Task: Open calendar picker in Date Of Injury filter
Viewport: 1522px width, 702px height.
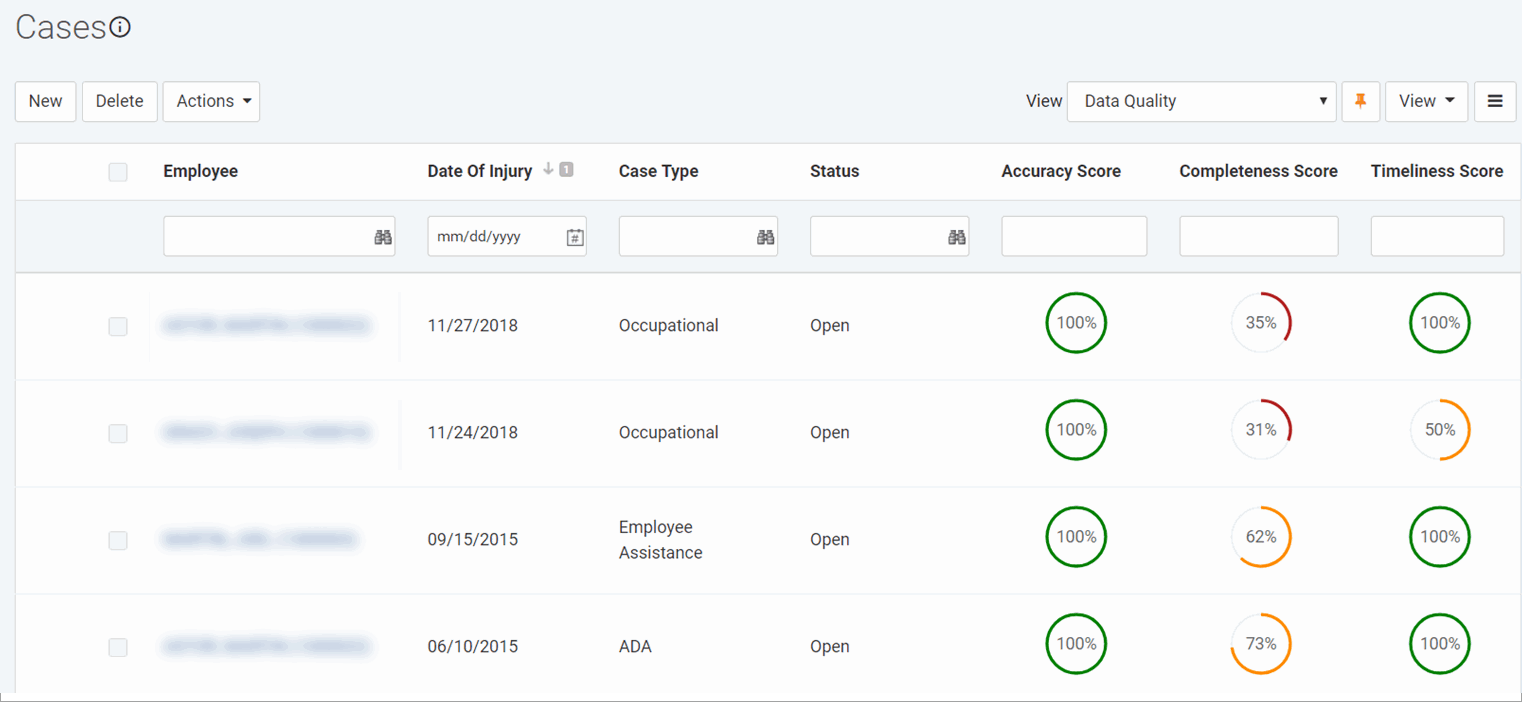Action: point(575,237)
